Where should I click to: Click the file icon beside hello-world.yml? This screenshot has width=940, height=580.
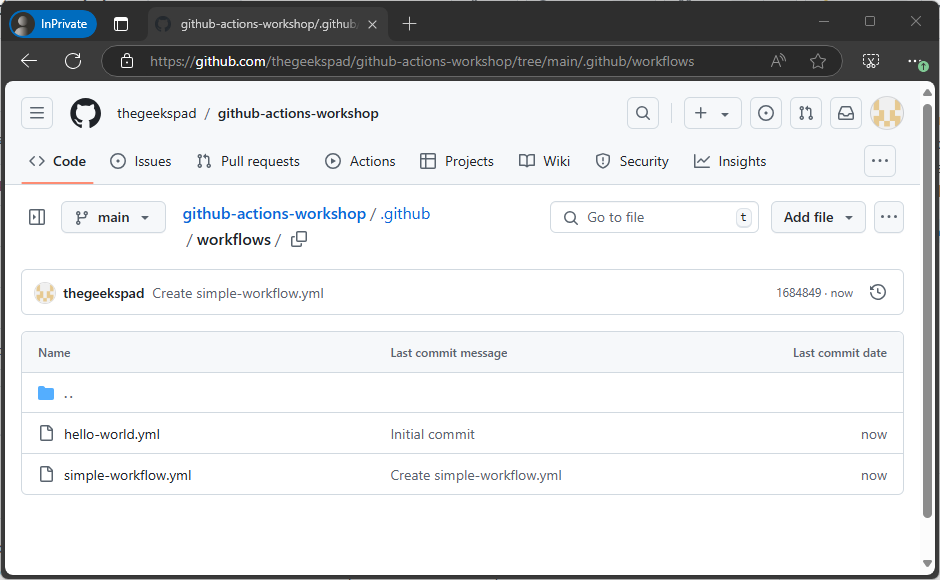[46, 433]
